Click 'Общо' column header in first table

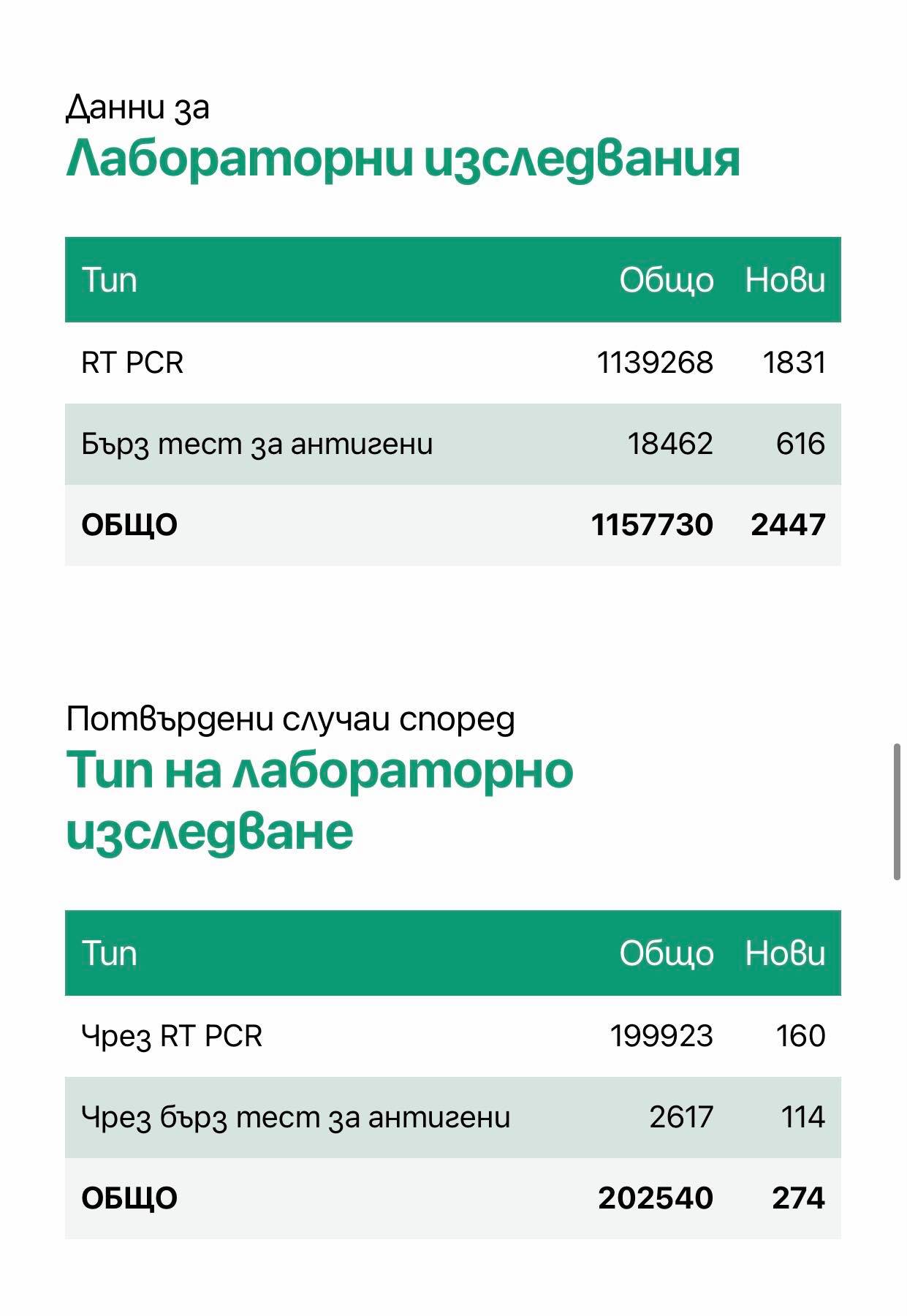pos(667,280)
